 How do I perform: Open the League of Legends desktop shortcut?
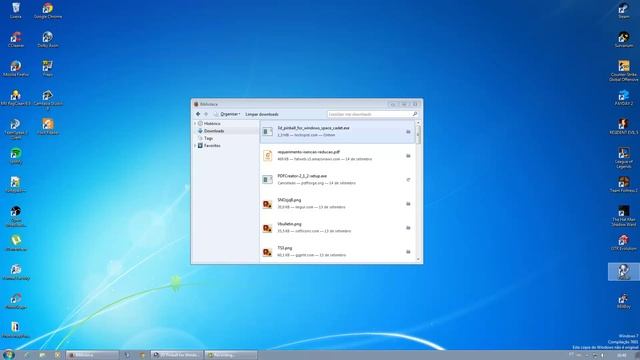click(x=623, y=158)
